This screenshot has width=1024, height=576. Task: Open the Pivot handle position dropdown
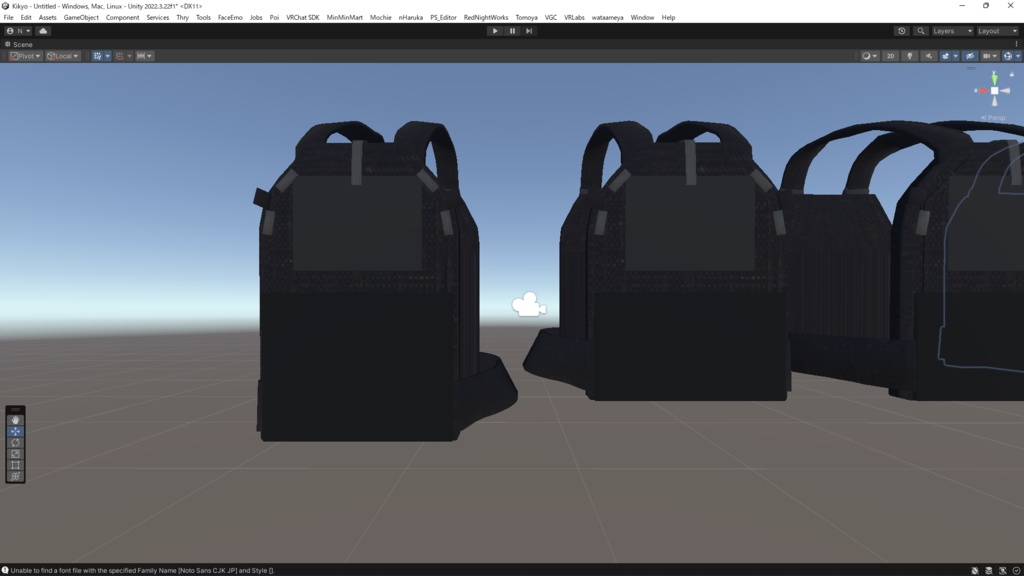click(25, 56)
